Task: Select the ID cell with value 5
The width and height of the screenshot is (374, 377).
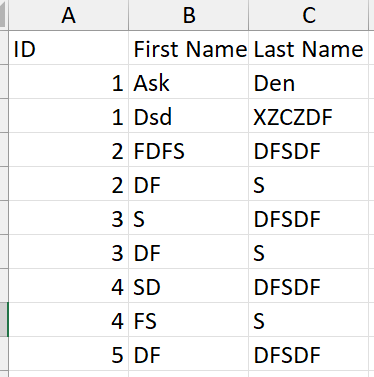Action: pos(68,354)
